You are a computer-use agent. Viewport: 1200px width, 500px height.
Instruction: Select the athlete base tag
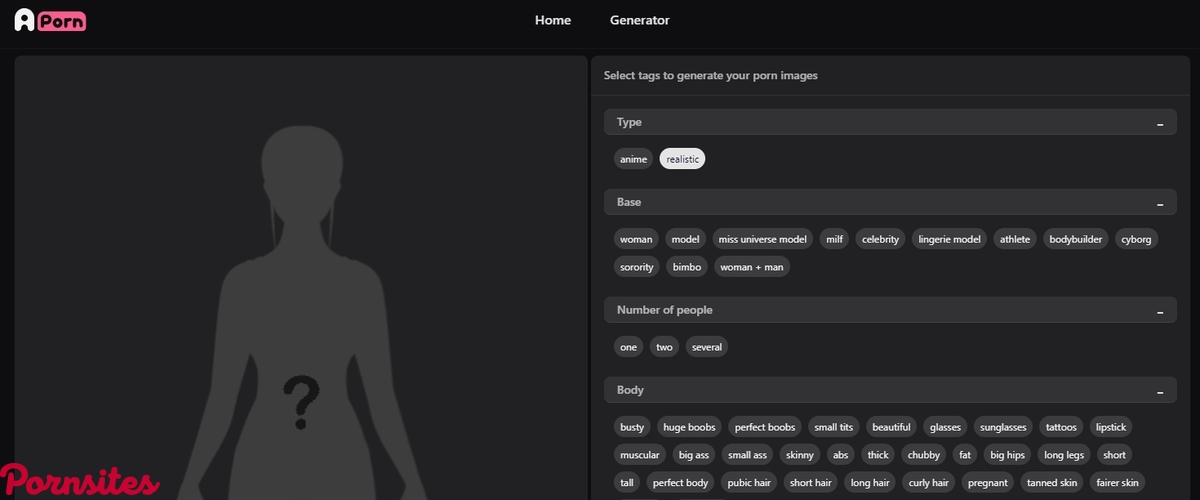pos(1014,239)
